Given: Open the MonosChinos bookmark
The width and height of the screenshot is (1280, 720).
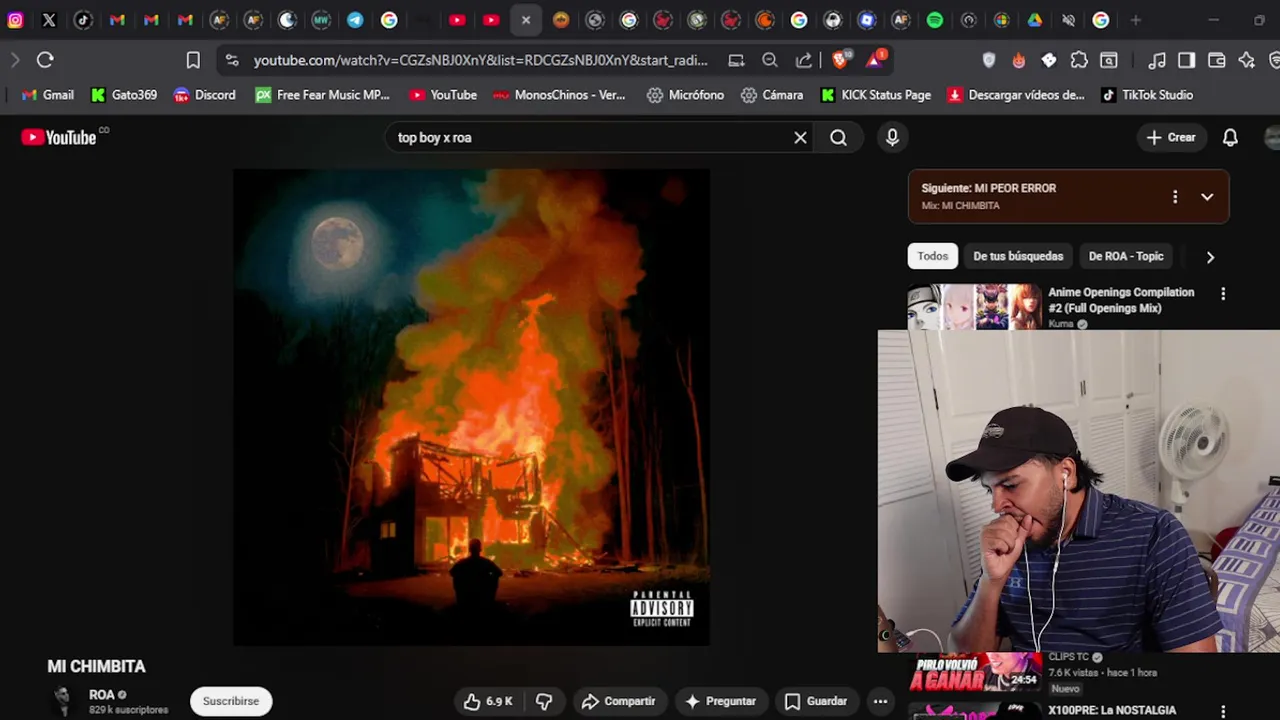Looking at the screenshot, I should tap(559, 95).
